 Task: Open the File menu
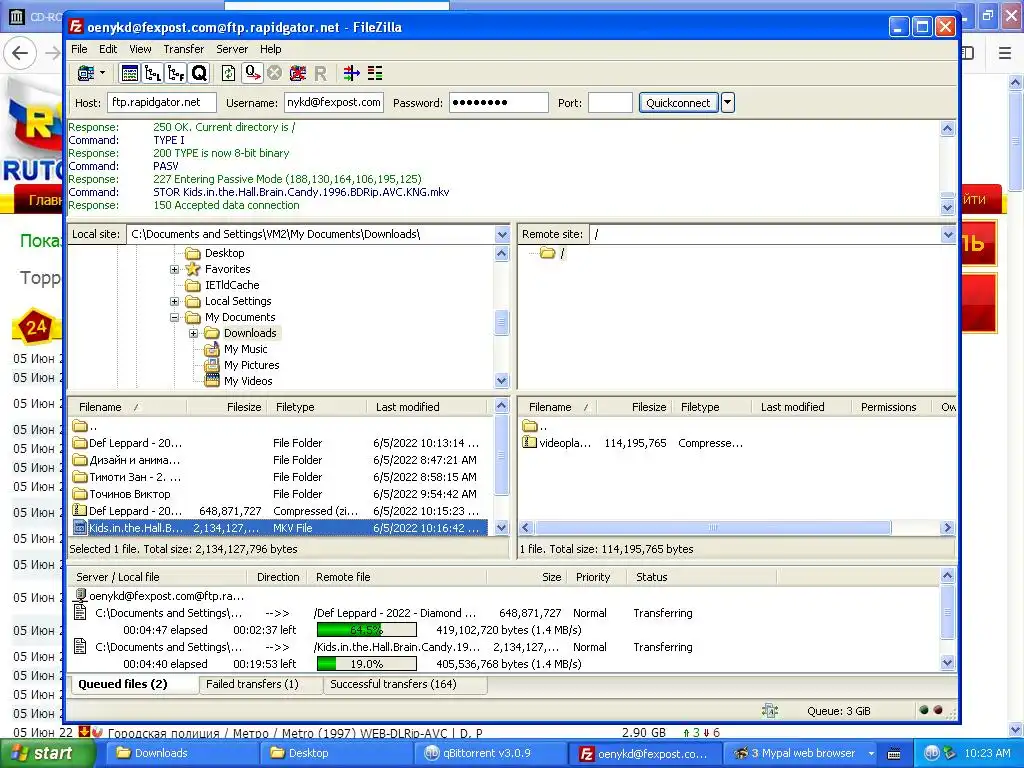coord(79,49)
